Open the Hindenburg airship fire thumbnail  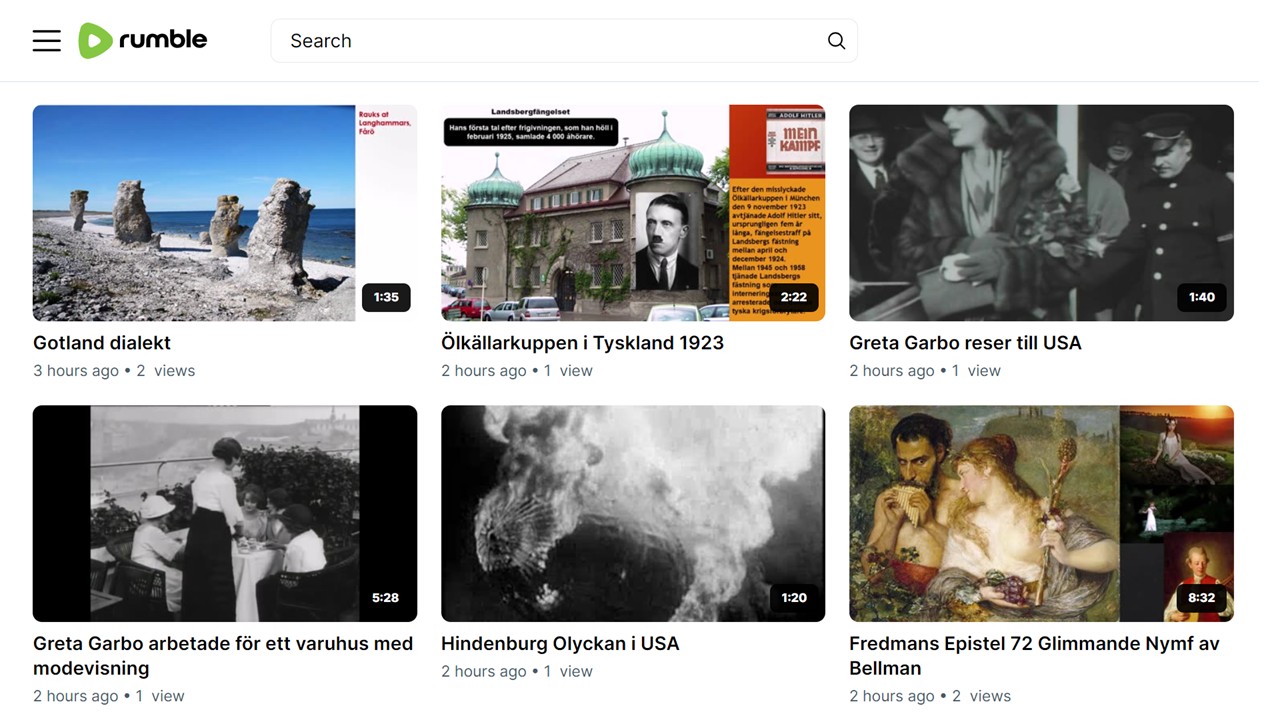point(632,513)
